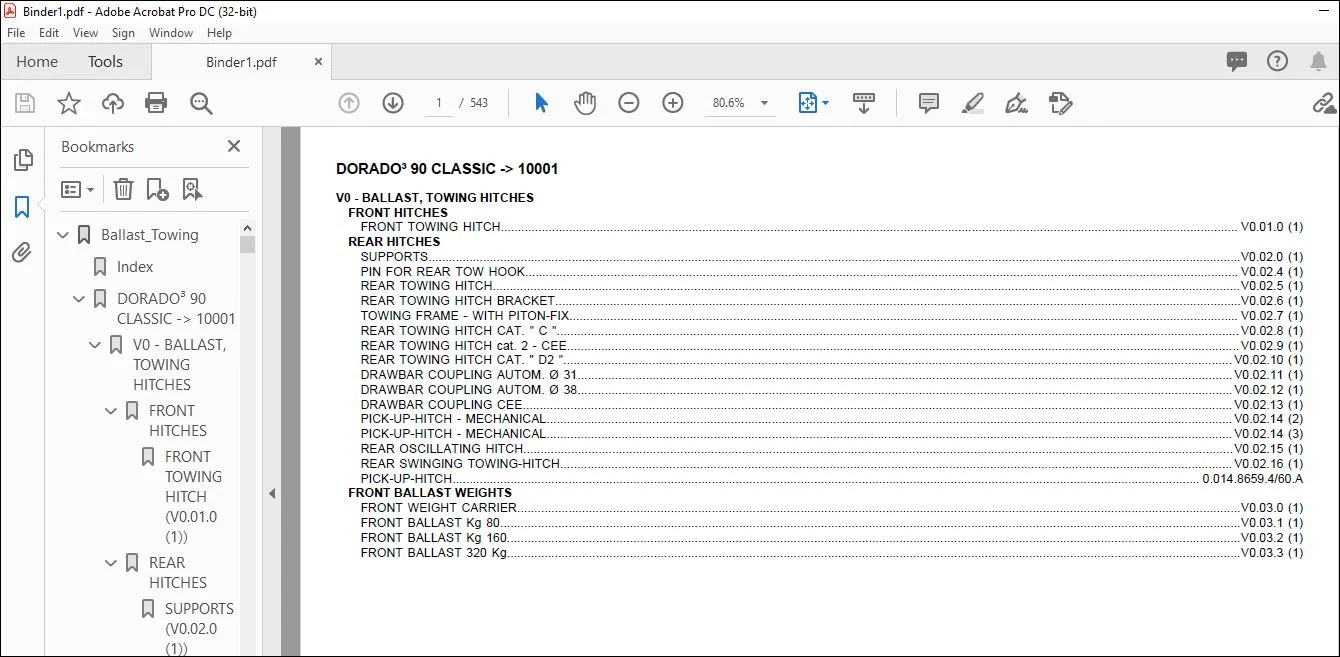Click the Stamp tool icon
Image resolution: width=1340 pixels, height=657 pixels.
click(x=1061, y=103)
